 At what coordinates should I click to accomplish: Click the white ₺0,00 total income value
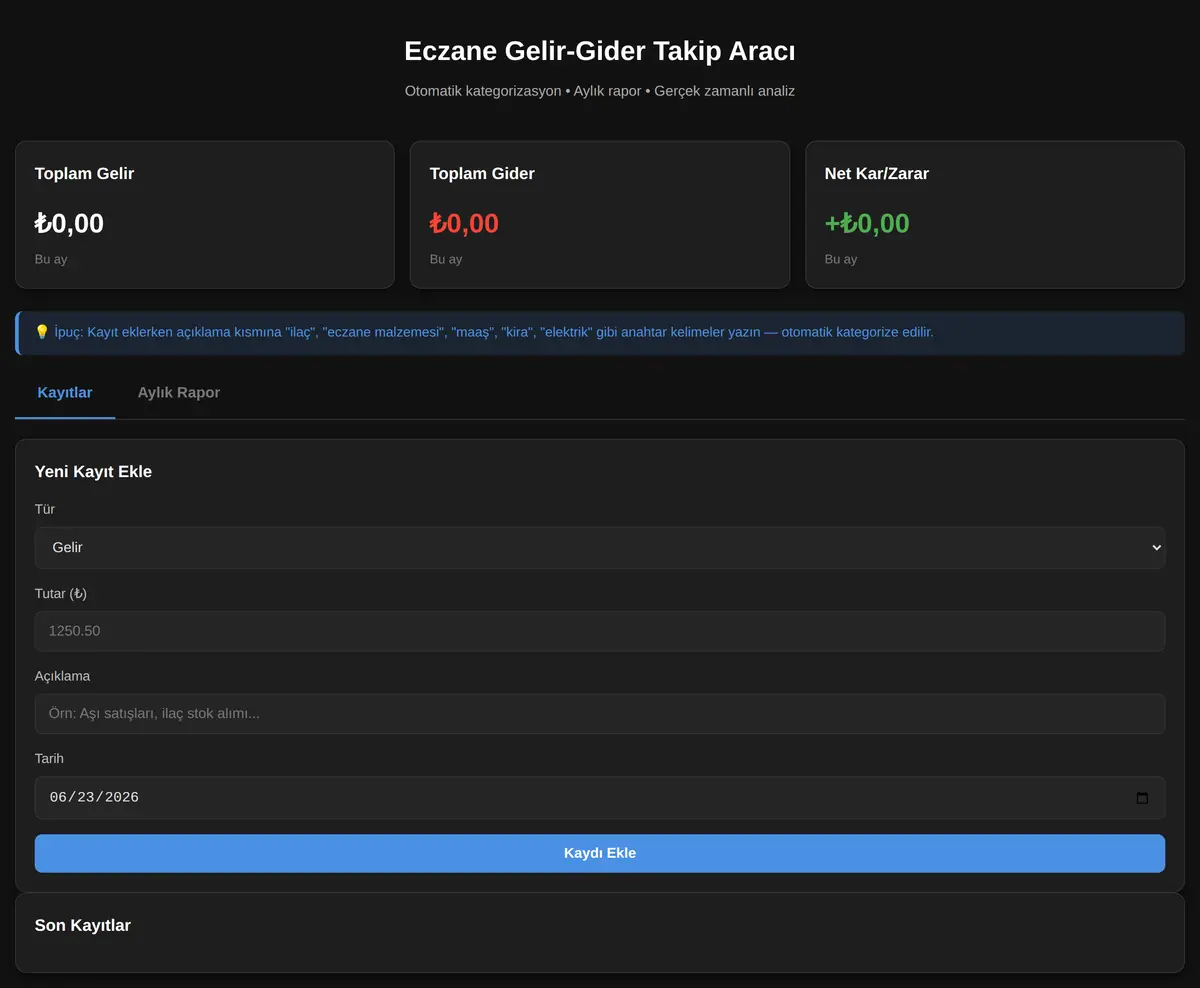69,223
